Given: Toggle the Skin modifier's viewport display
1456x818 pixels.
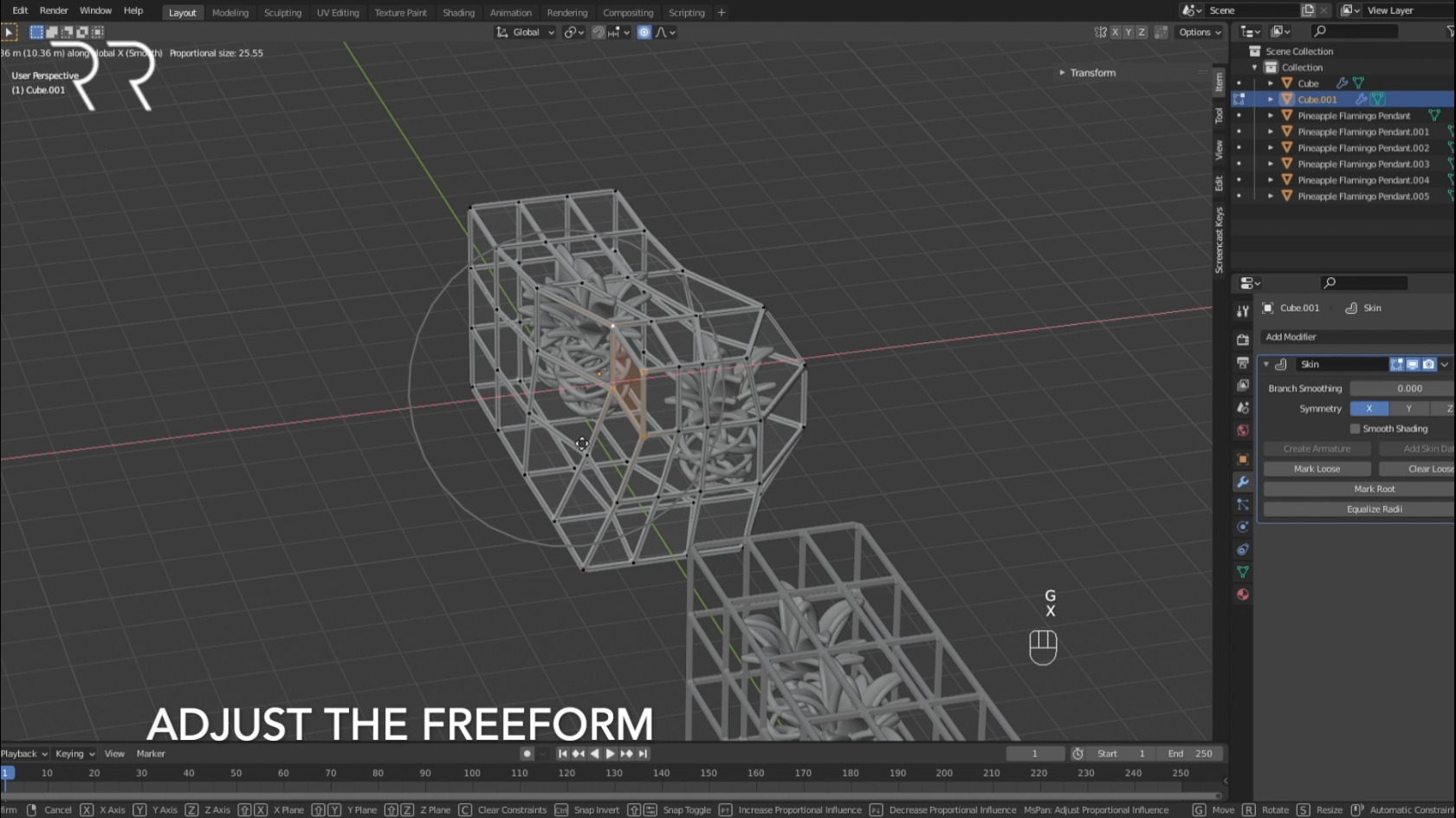Looking at the screenshot, I should (1414, 364).
